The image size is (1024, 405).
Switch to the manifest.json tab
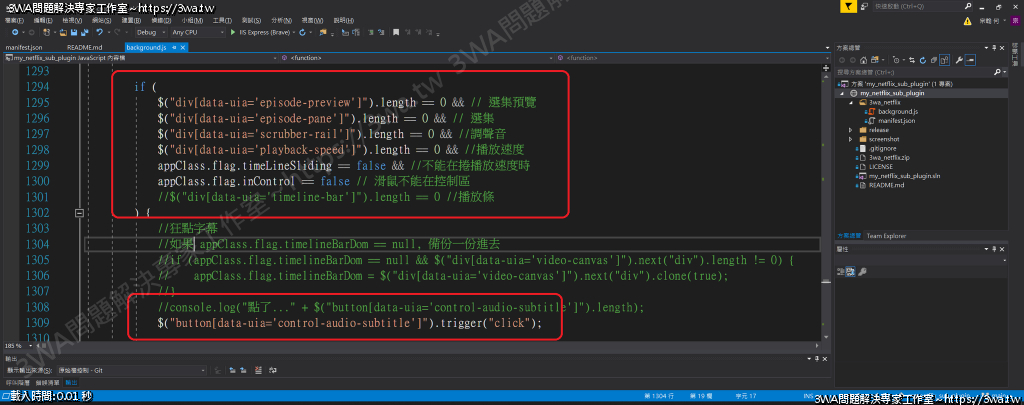point(24,47)
